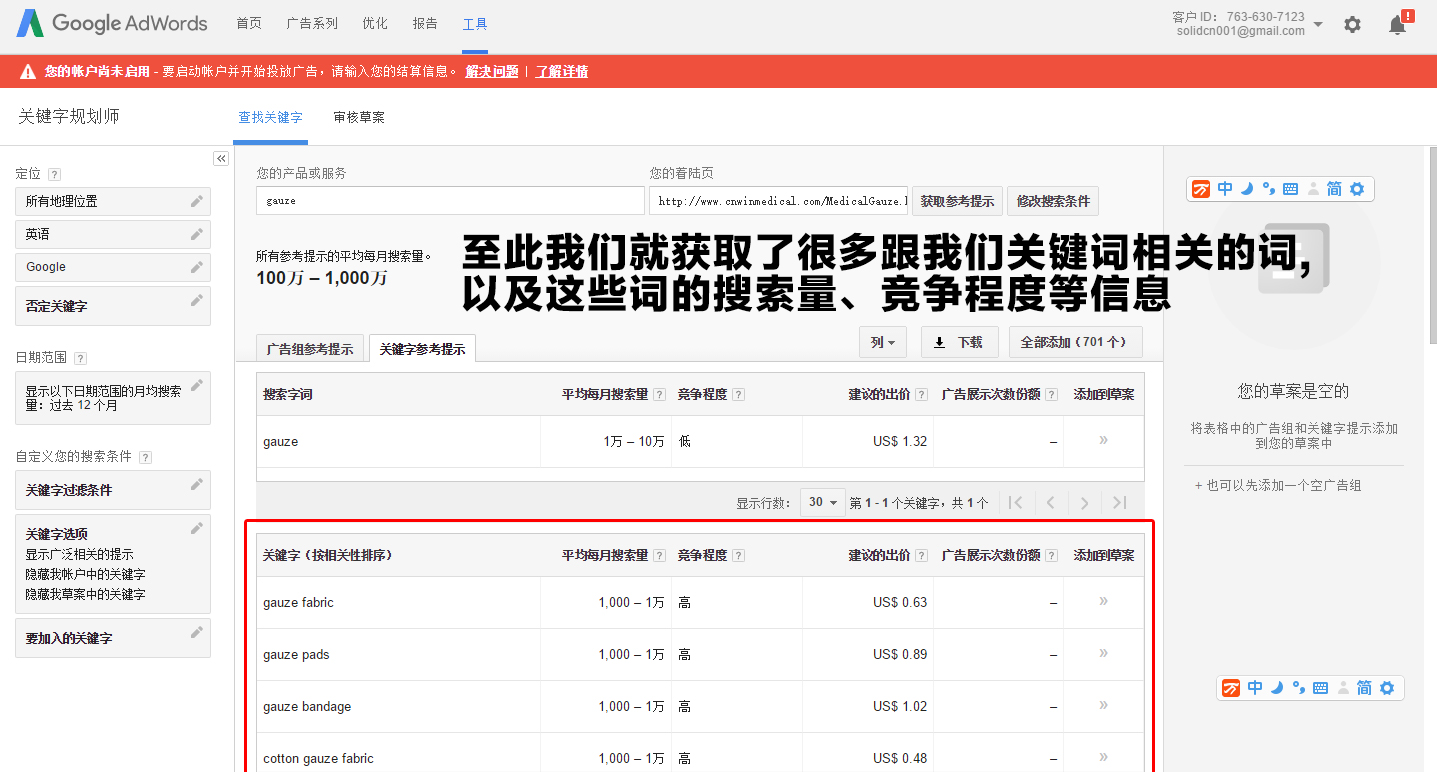Go to the previous results page
This screenshot has width=1437, height=772.
point(1050,503)
